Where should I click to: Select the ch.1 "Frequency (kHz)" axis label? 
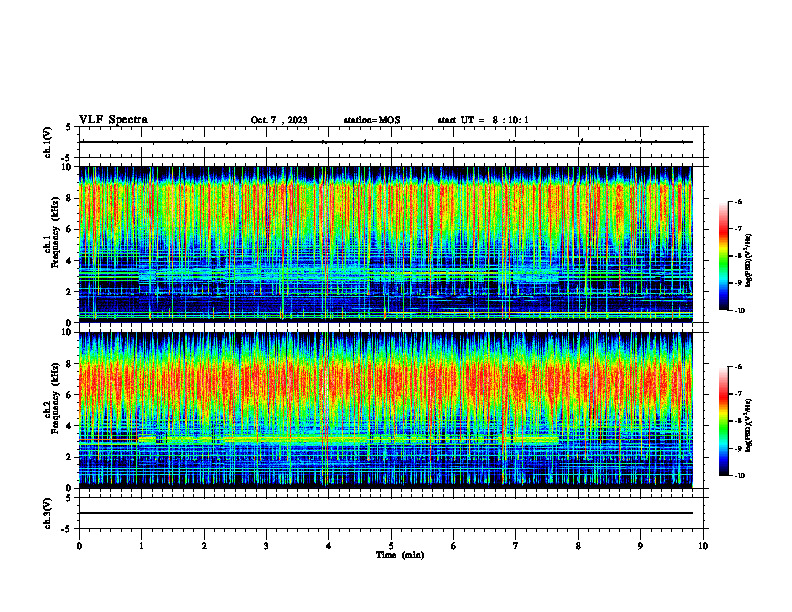click(x=55, y=230)
